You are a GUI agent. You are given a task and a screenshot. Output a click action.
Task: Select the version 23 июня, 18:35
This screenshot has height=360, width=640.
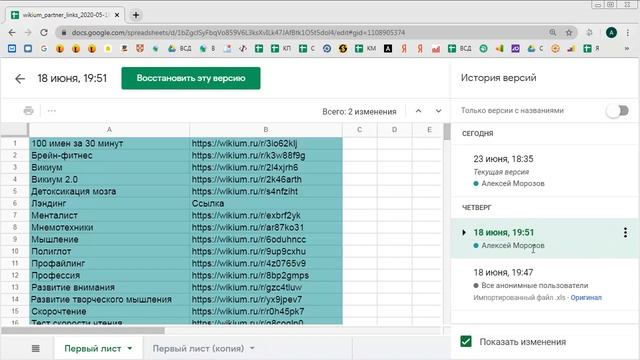pos(544,171)
